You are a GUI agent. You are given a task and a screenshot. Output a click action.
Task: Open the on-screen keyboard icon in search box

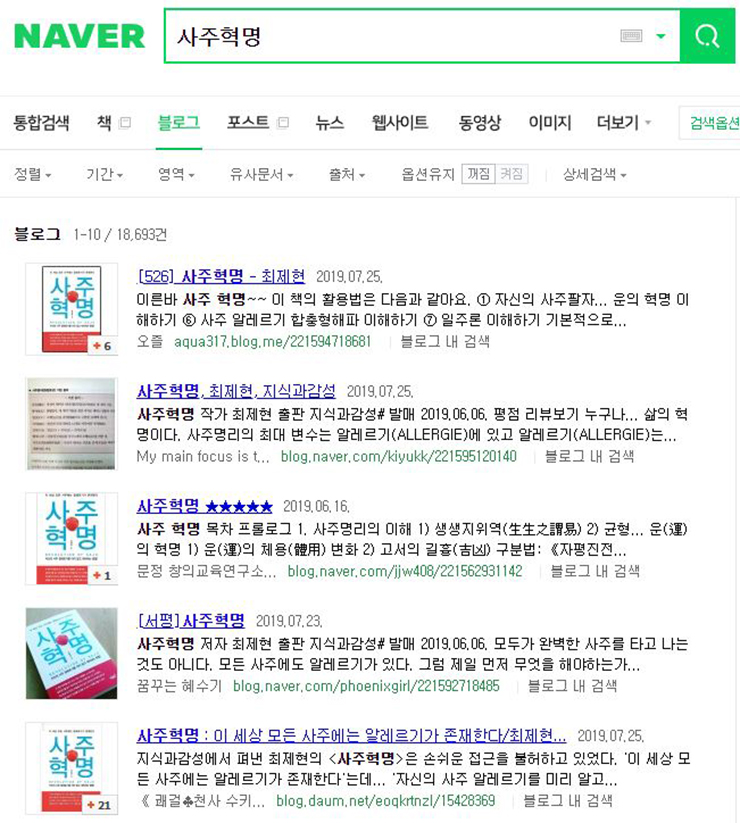(x=631, y=36)
